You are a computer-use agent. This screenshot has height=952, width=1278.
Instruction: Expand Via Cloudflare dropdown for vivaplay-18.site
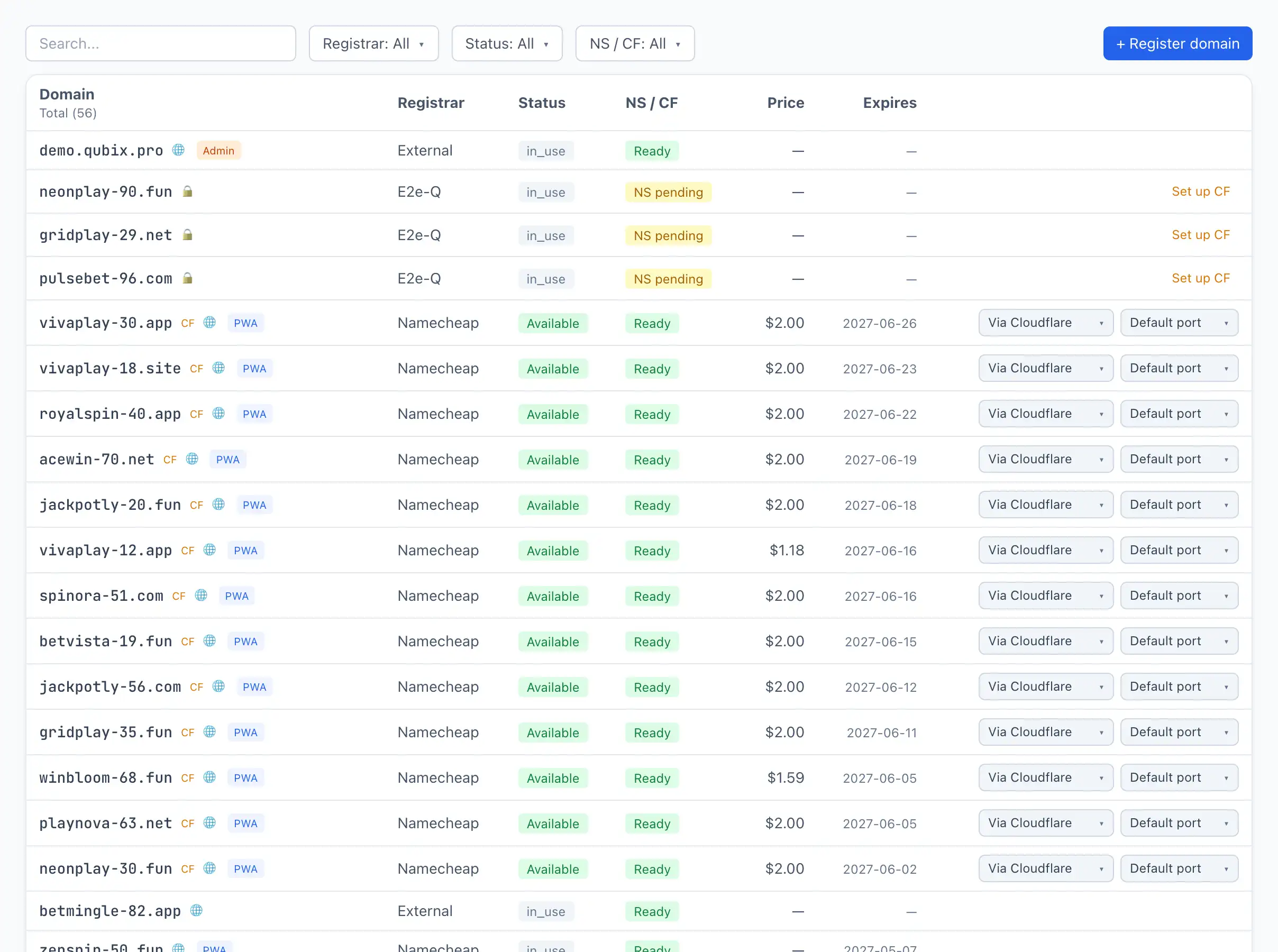(1045, 368)
